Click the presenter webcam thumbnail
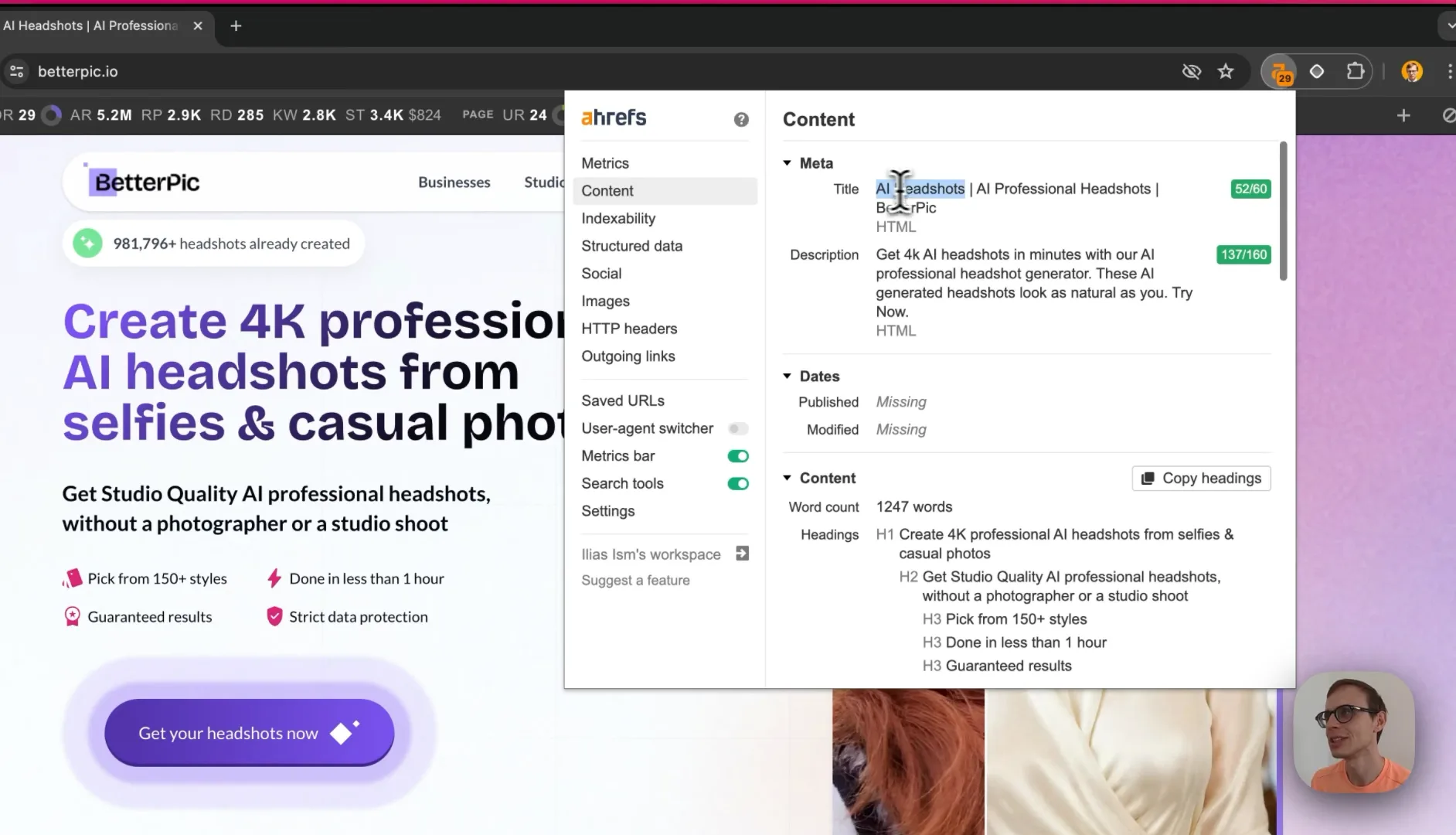This screenshot has height=835, width=1456. 1354,732
